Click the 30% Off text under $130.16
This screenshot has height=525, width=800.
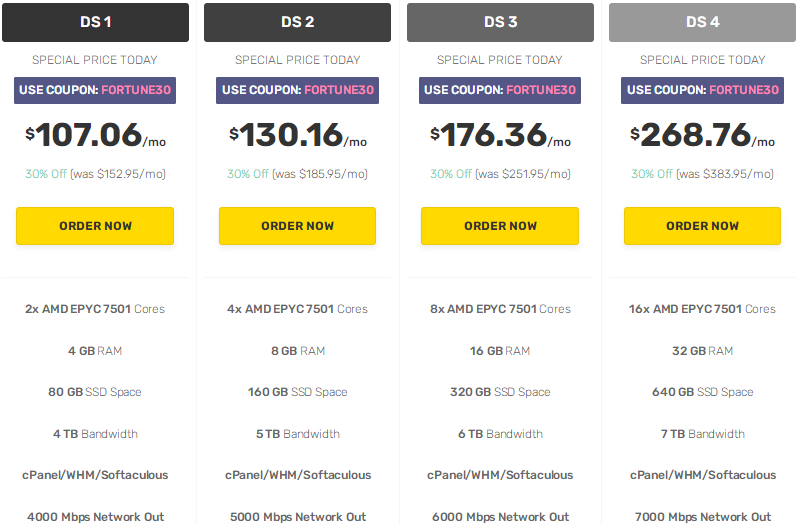pyautogui.click(x=247, y=174)
